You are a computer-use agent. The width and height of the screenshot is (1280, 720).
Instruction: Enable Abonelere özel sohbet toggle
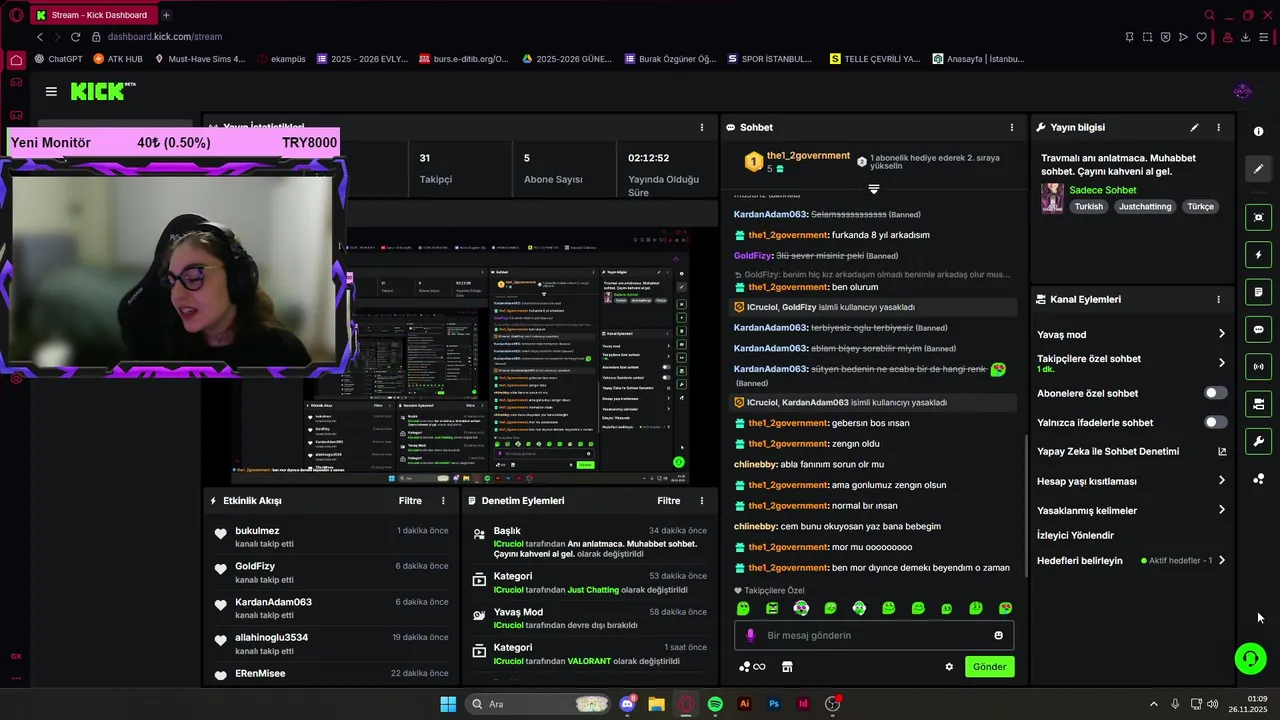point(1215,393)
